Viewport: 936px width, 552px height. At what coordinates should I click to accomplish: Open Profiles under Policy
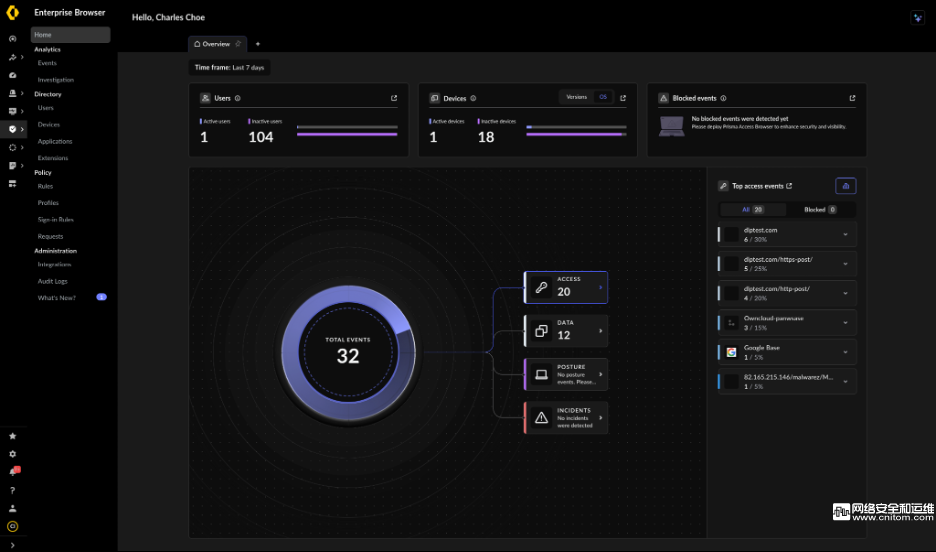[x=48, y=202]
